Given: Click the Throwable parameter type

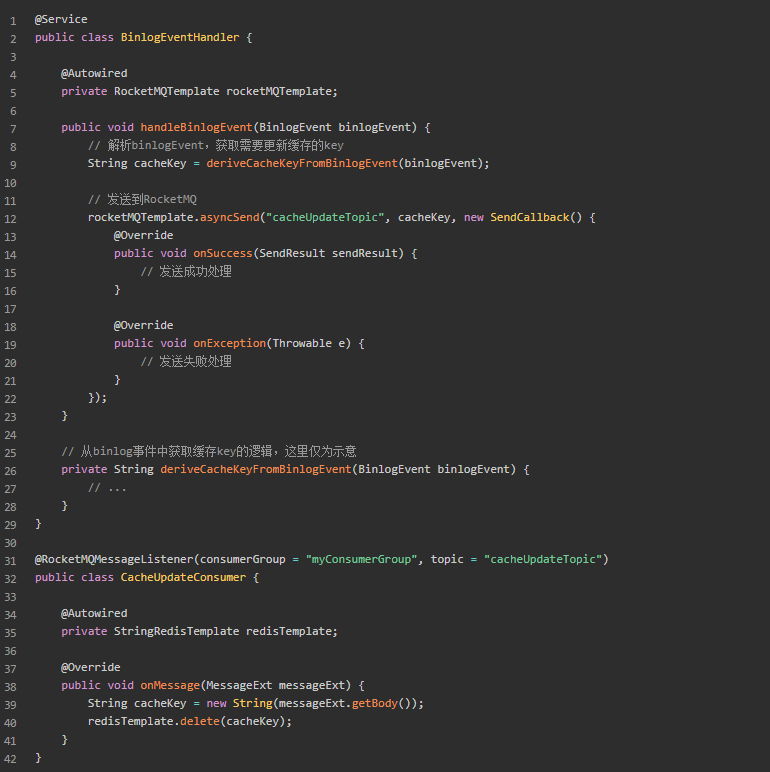Looking at the screenshot, I should (302, 344).
